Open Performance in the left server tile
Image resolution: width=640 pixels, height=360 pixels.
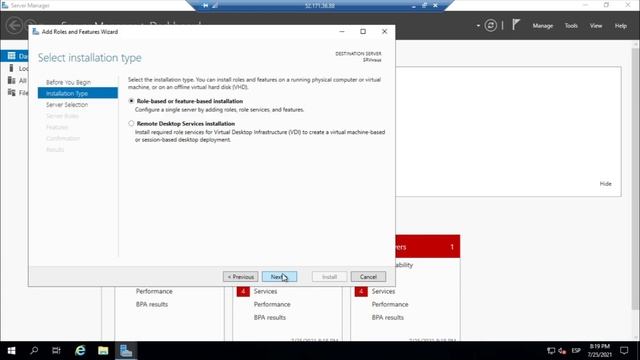click(x=154, y=291)
